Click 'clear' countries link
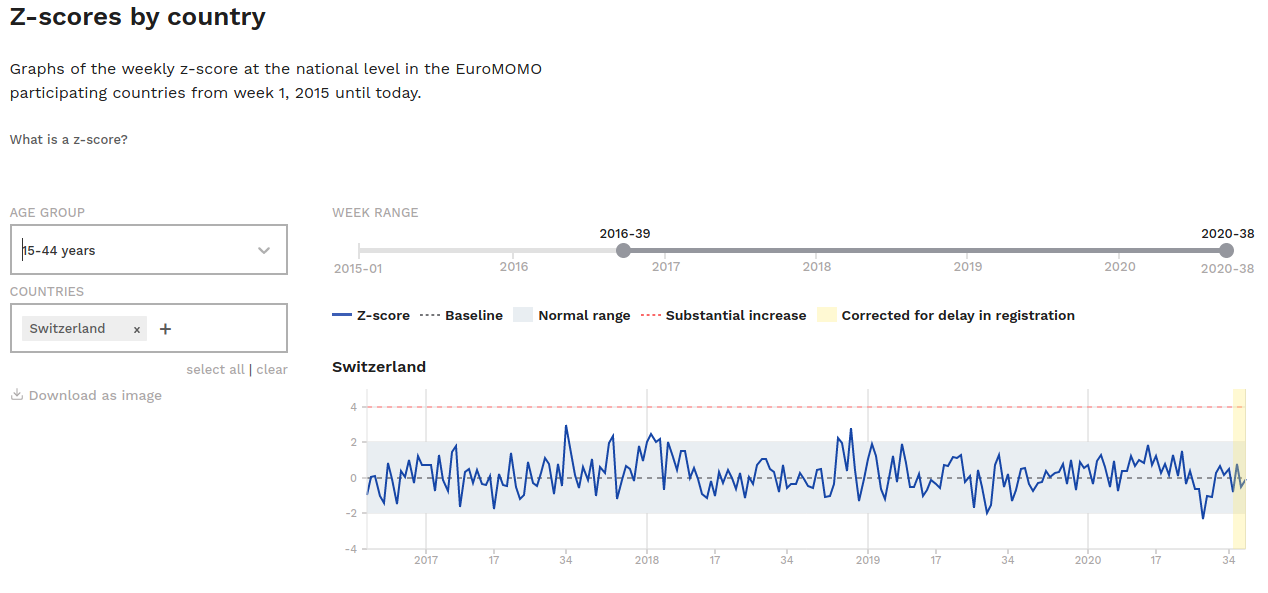The image size is (1268, 593). 272,370
